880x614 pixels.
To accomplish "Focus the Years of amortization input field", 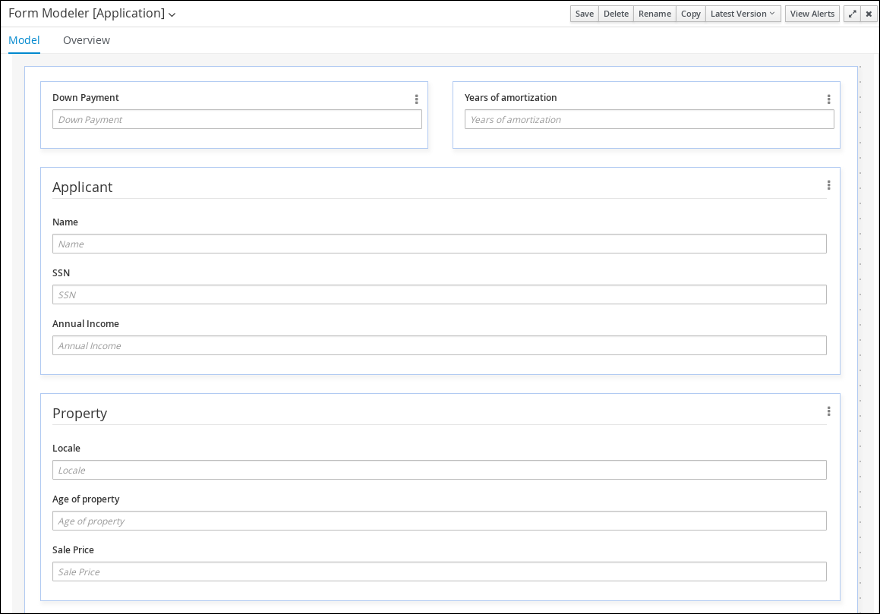I will click(649, 119).
